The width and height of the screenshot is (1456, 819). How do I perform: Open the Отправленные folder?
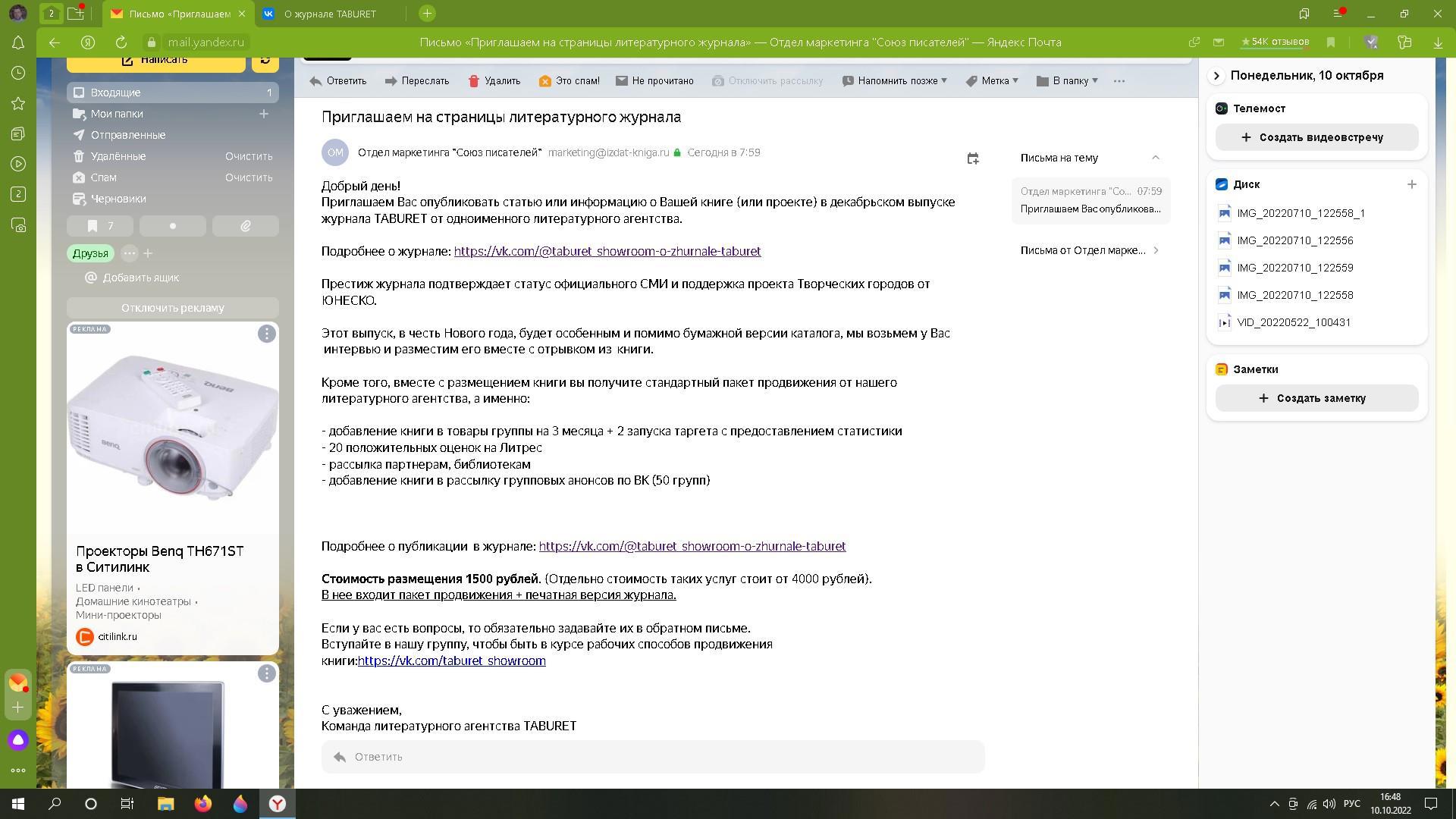tap(127, 135)
